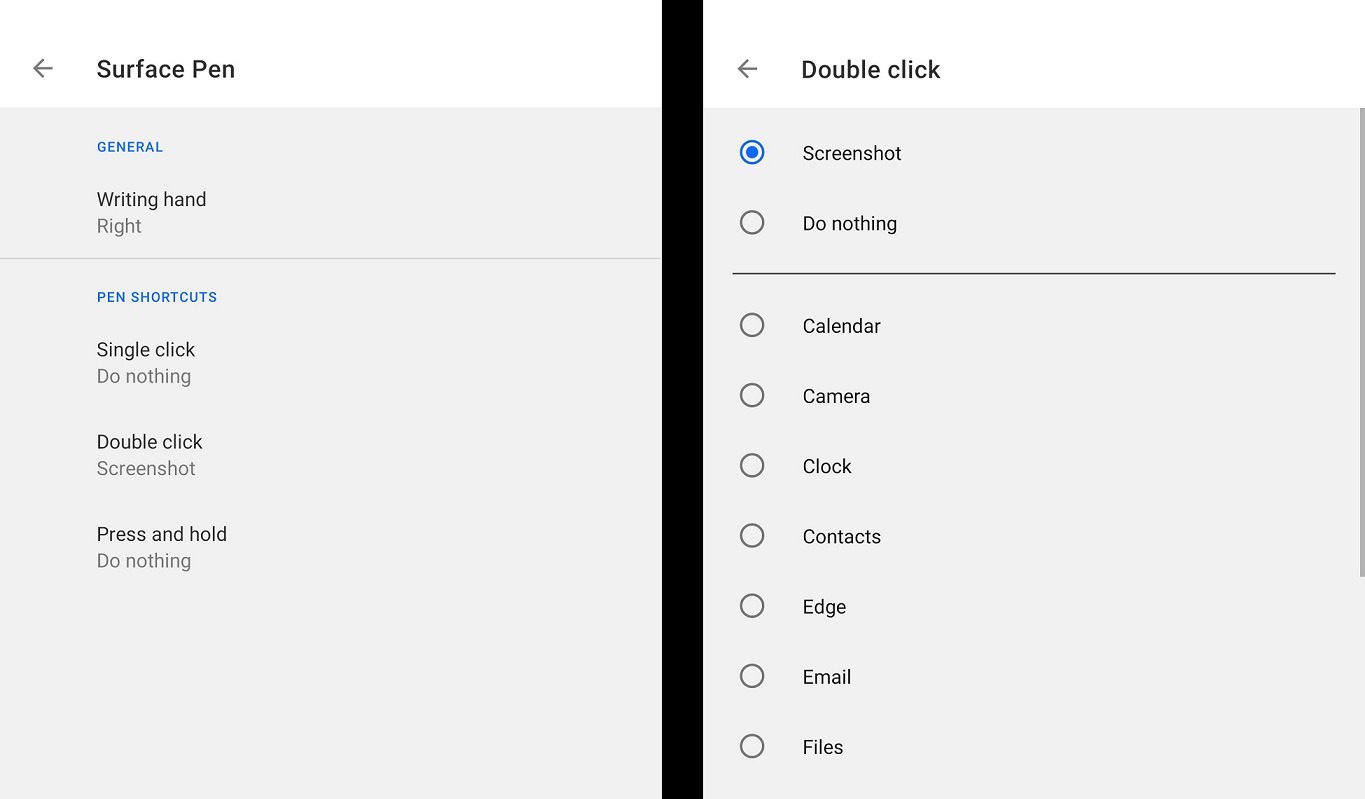This screenshot has width=1365, height=799.
Task: Open the Single click shortcut setting
Action: 145,362
